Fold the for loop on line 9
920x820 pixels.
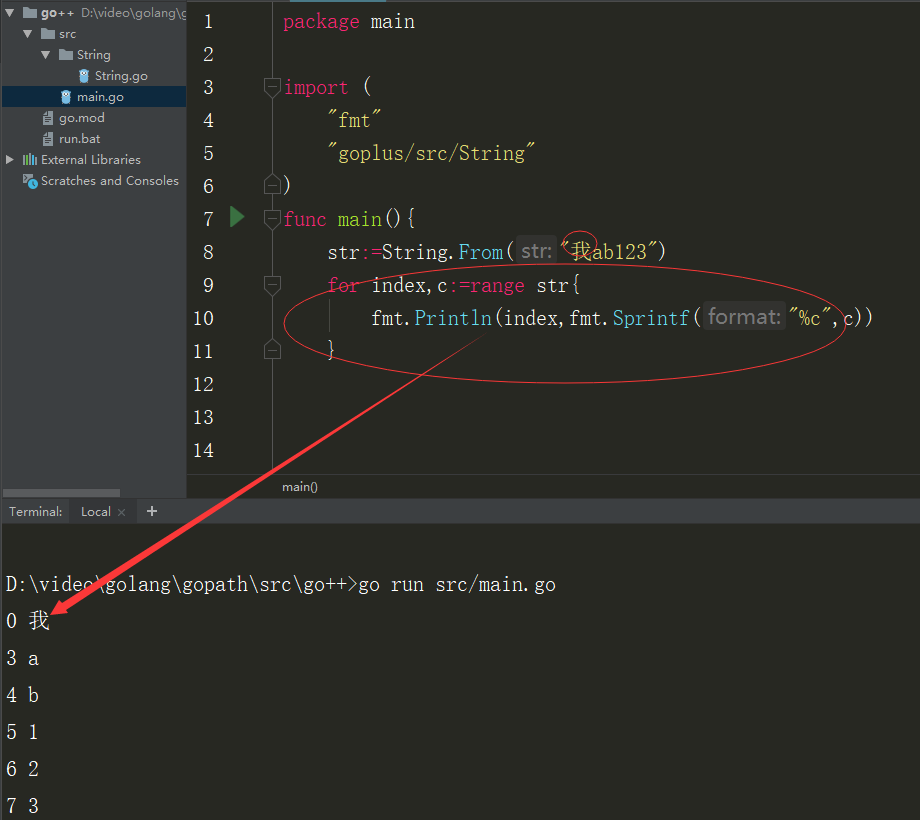pyautogui.click(x=272, y=285)
